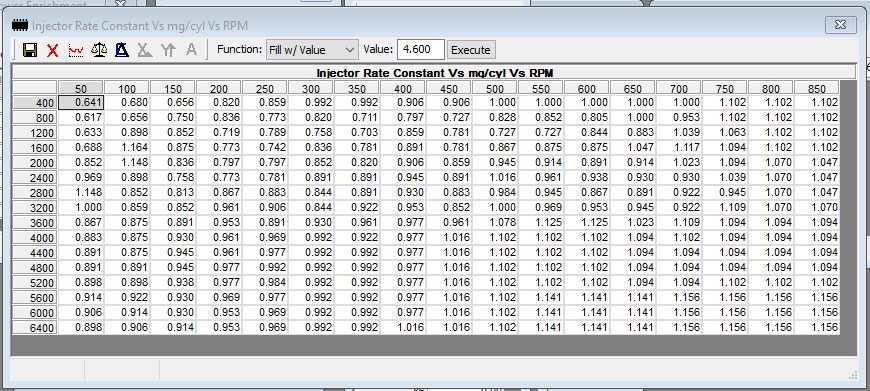Click the balance scales compare icon
Viewport: 870px width, 391px height.
[99, 50]
